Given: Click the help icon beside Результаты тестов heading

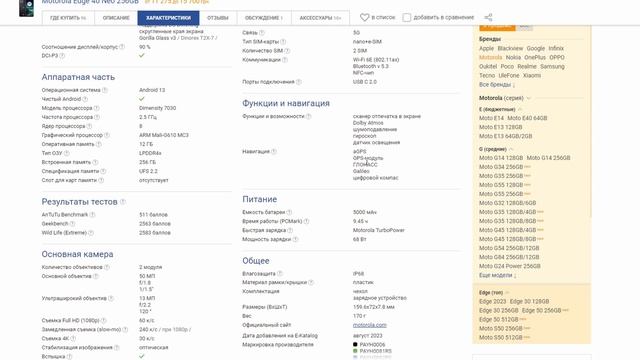Looking at the screenshot, I should point(123,202).
